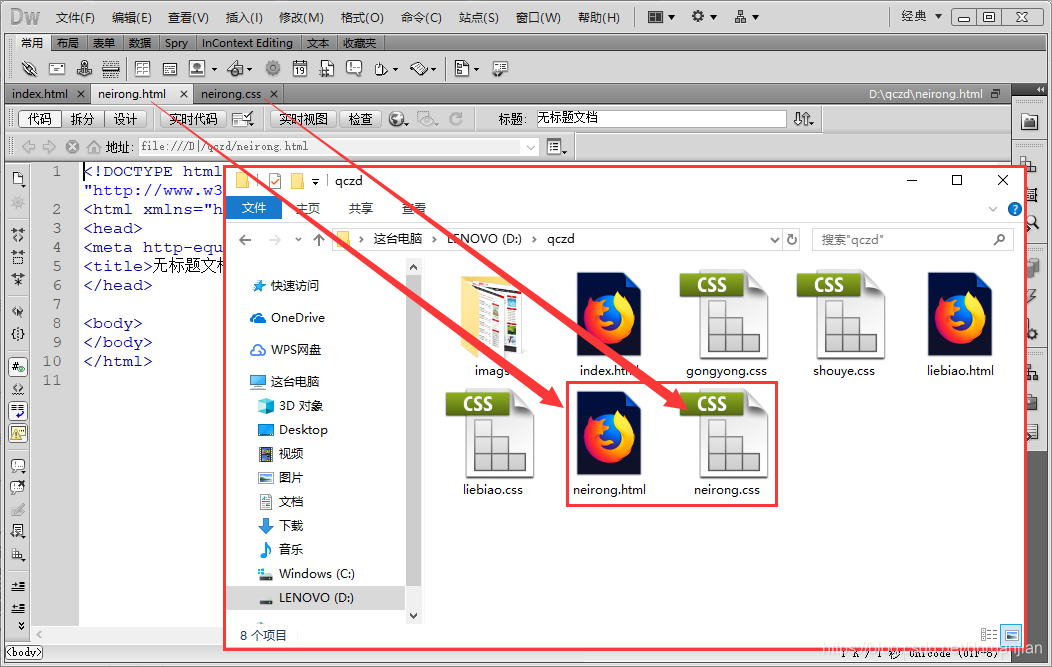Open the image insert dropdown arrow
This screenshot has width=1052, height=667.
(215, 69)
